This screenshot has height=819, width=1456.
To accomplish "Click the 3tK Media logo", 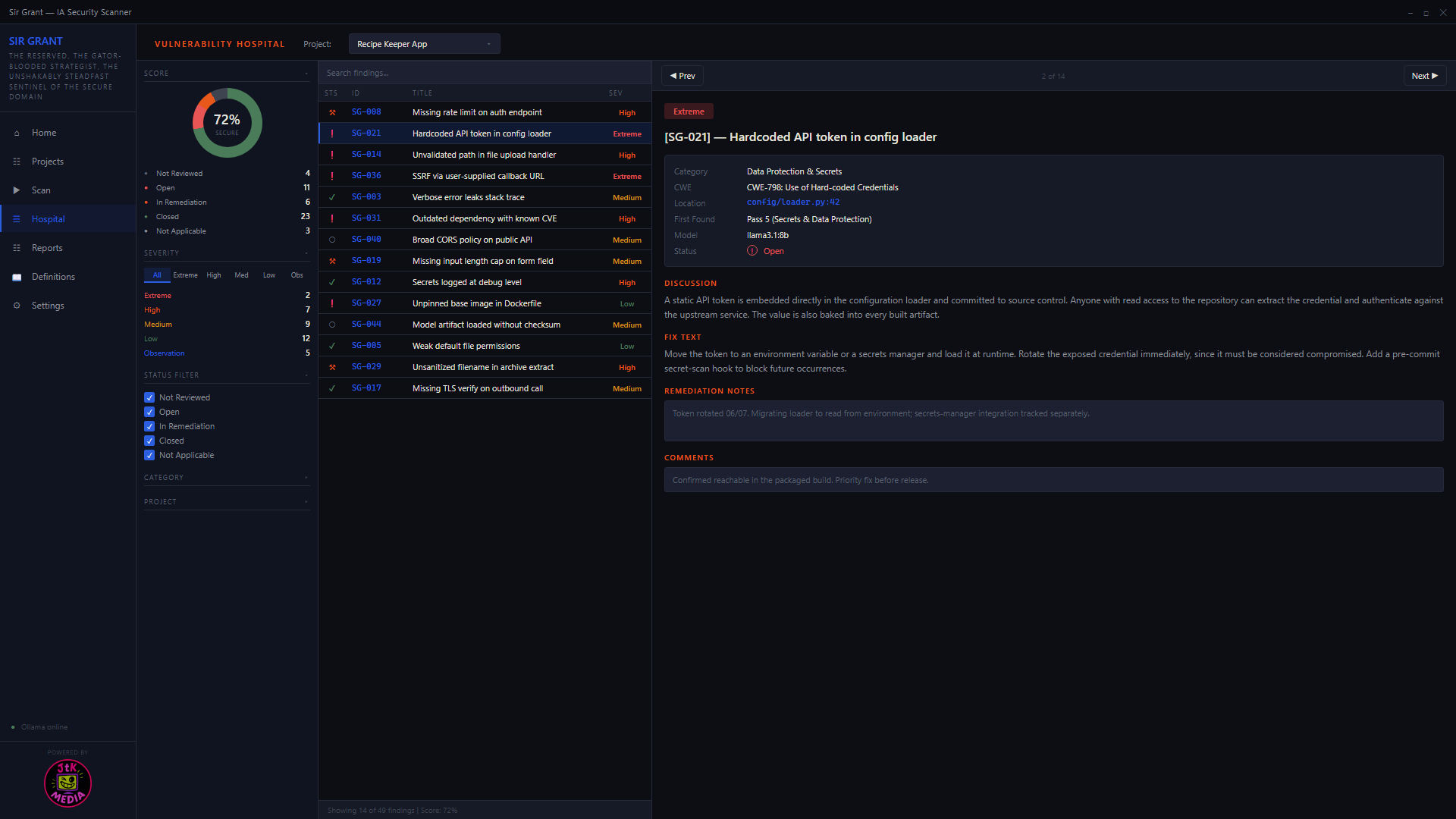I will click(67, 783).
